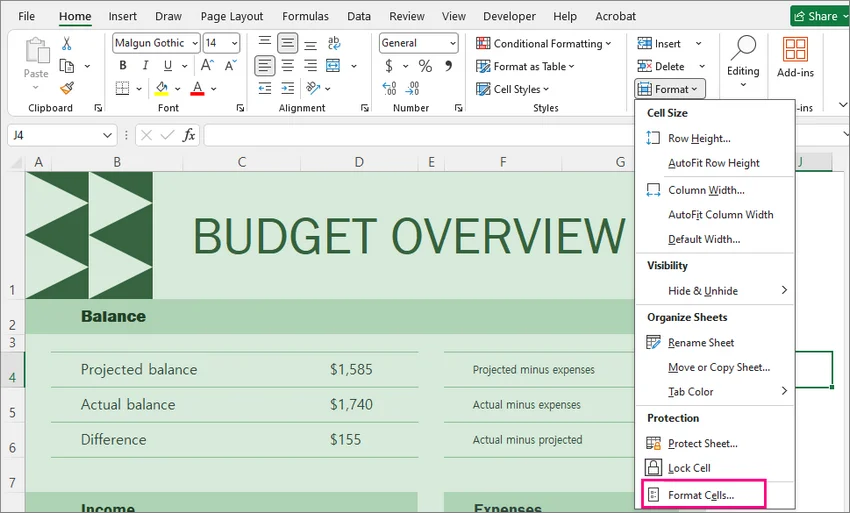Toggle Lock Cell option

(x=714, y=467)
